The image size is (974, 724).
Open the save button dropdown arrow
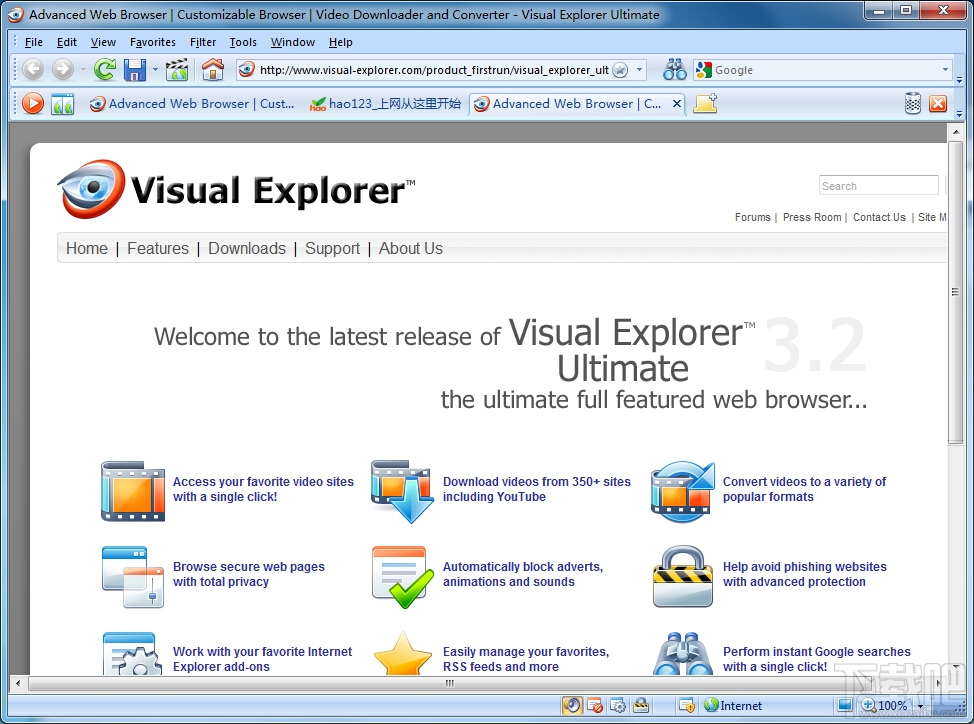(x=155, y=70)
